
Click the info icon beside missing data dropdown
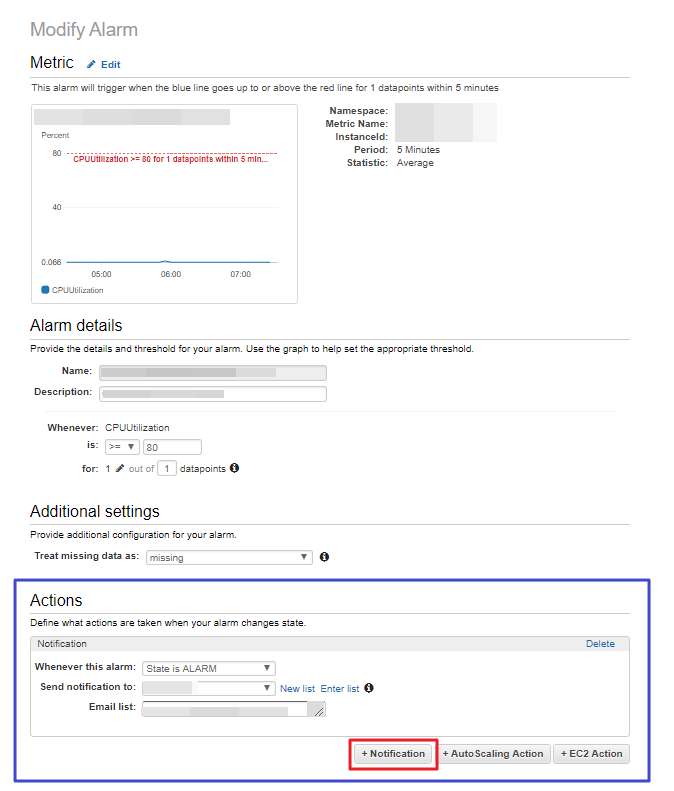pos(324,557)
